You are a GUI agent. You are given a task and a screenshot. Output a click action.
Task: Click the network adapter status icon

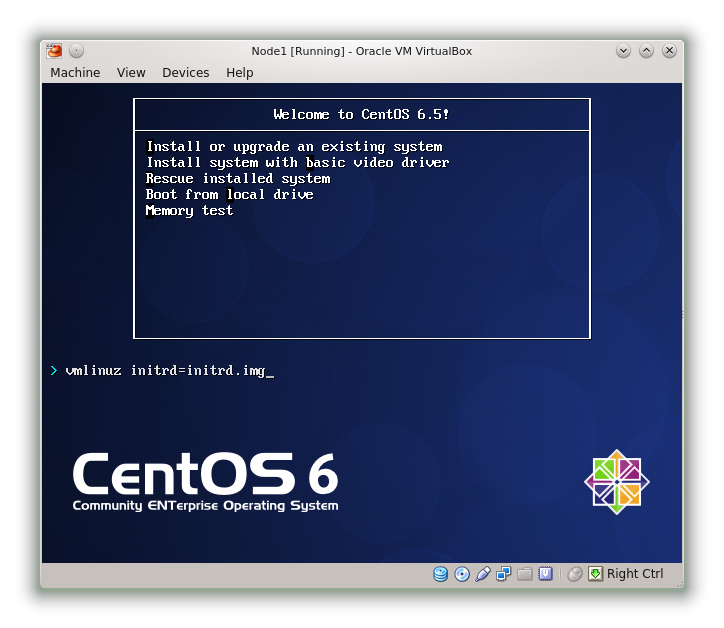click(504, 574)
